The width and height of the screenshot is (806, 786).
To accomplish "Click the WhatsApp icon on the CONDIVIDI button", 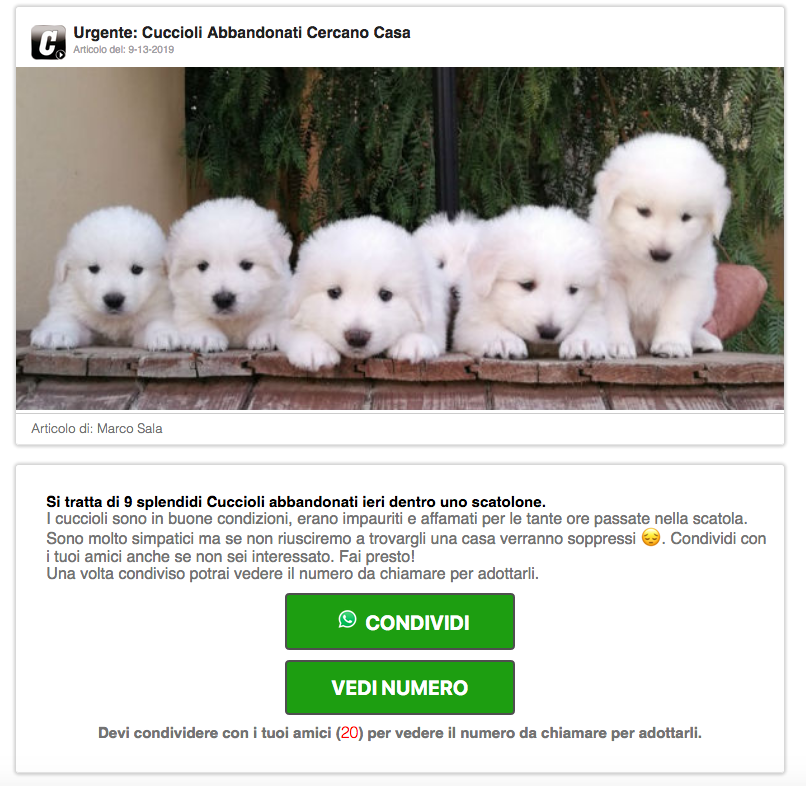I will 347,619.
